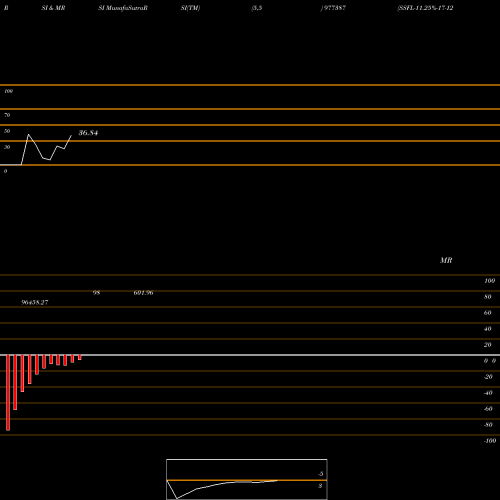Click the RSI value label 36.84
The image size is (500, 500).
[88, 133]
